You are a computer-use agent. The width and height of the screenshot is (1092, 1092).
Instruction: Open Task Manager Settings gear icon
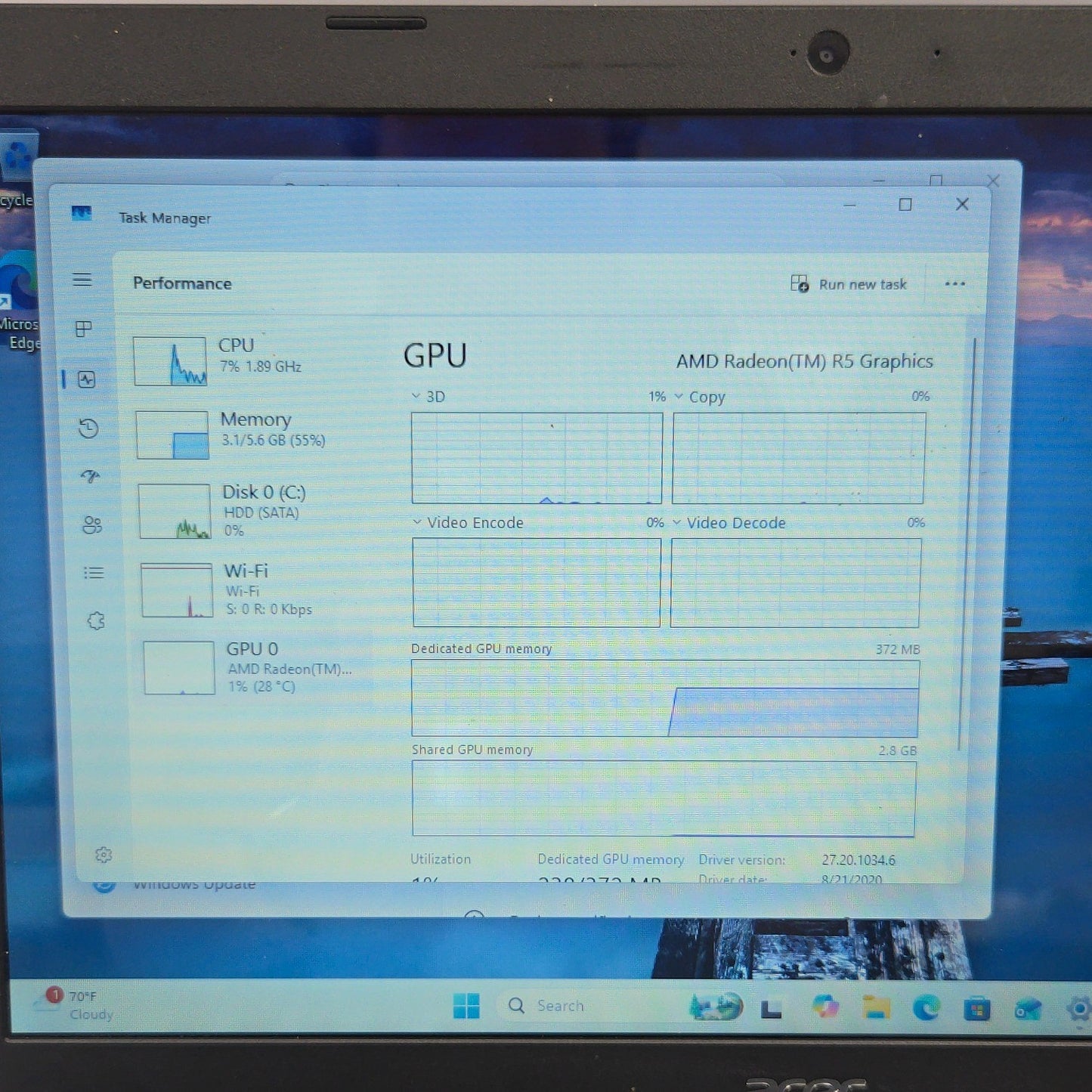click(x=104, y=855)
